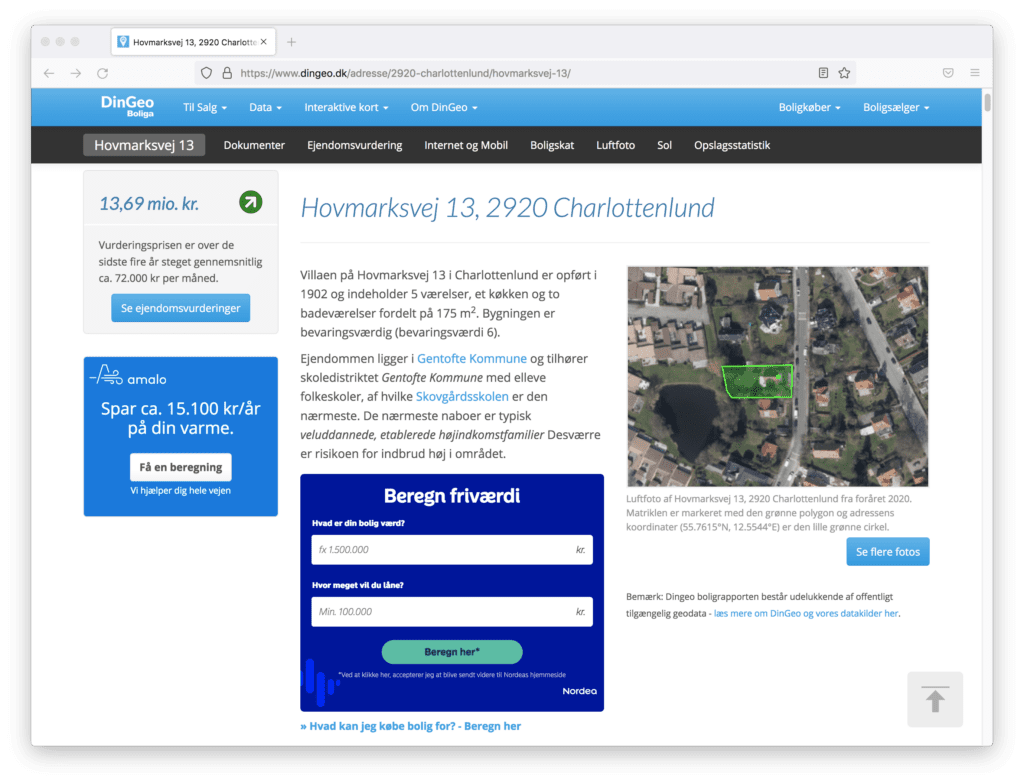Open the Om DinGeo dropdown
The width and height of the screenshot is (1024, 783).
(x=444, y=107)
